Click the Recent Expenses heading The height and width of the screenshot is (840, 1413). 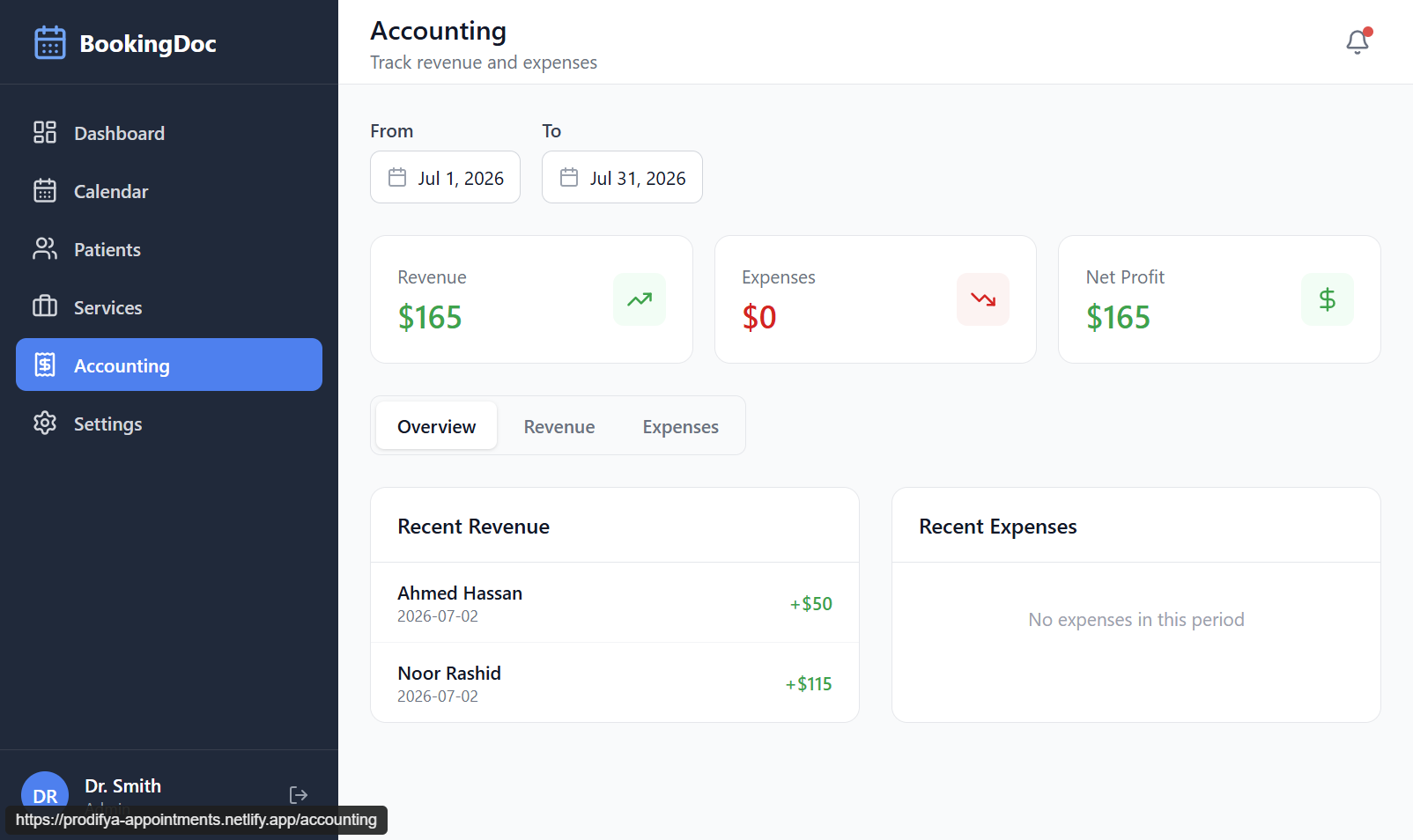[997, 527]
